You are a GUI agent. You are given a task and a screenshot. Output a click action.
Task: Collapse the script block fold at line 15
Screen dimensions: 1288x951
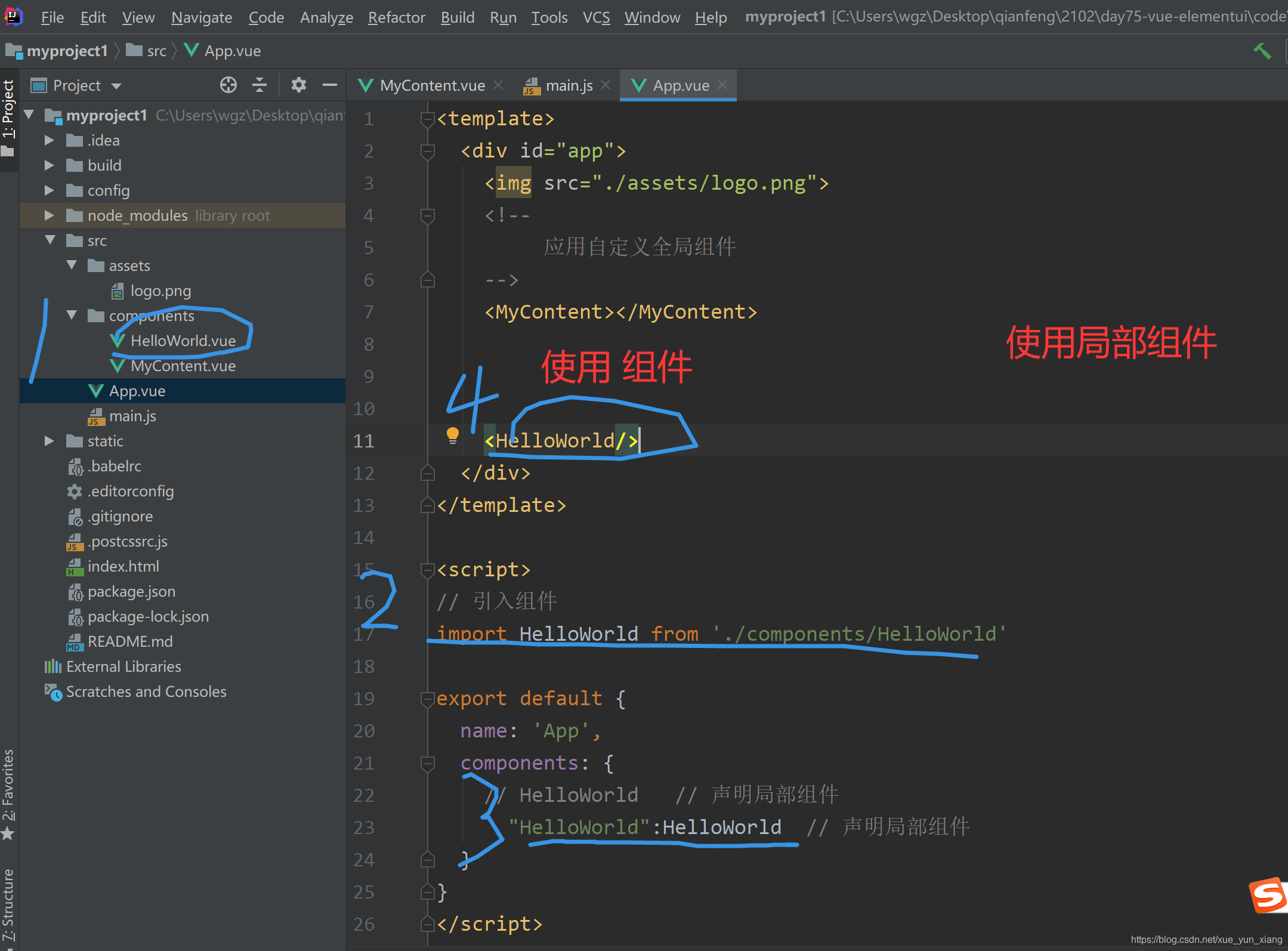coord(427,570)
